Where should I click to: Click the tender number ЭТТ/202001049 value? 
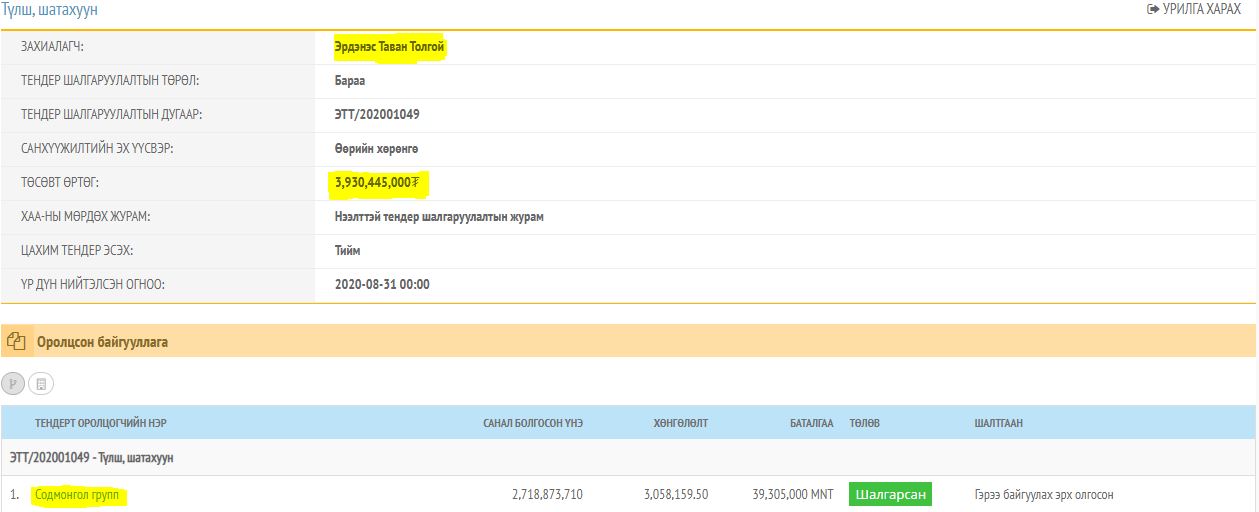pyautogui.click(x=377, y=115)
